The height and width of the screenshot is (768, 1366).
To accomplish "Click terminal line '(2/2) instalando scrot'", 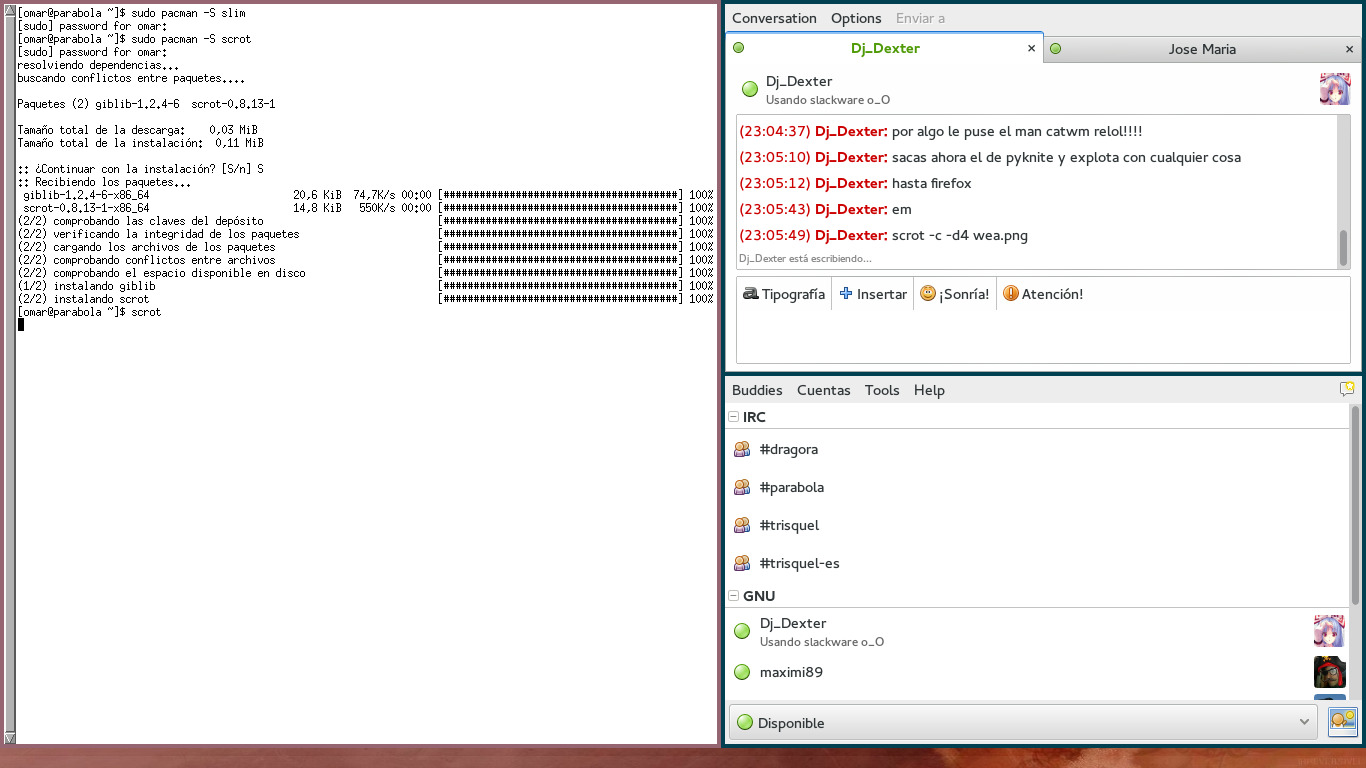I will point(83,299).
